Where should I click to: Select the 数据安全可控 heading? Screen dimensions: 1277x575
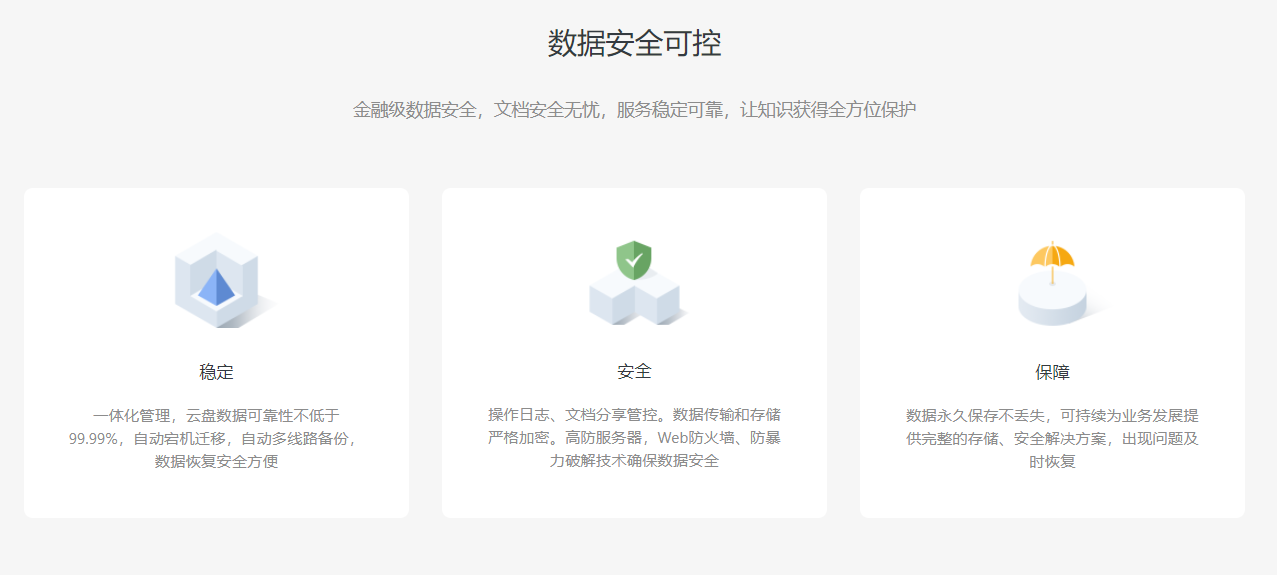[x=635, y=43]
